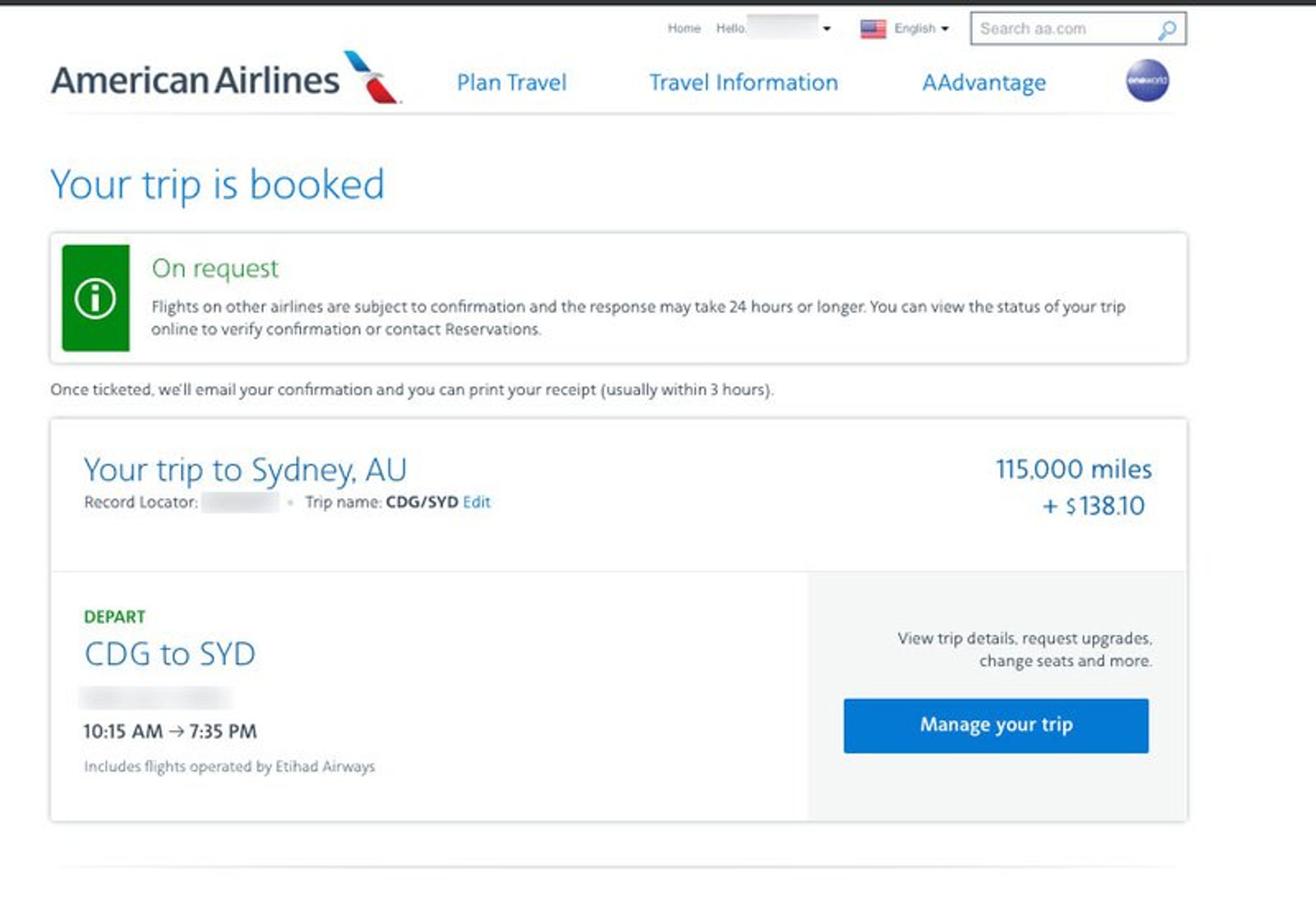The height and width of the screenshot is (898, 1316).
Task: Open the Hello account dropdown arrow
Action: tap(827, 29)
